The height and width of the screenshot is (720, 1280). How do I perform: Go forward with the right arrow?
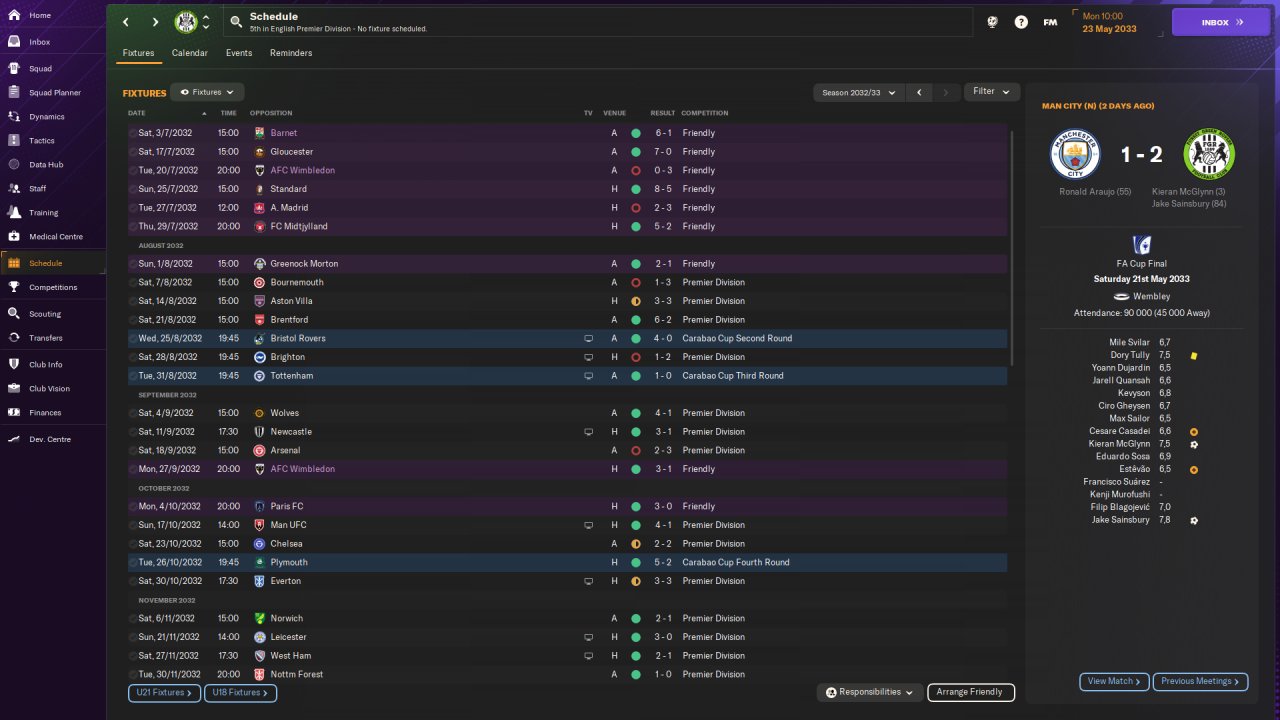pos(155,22)
